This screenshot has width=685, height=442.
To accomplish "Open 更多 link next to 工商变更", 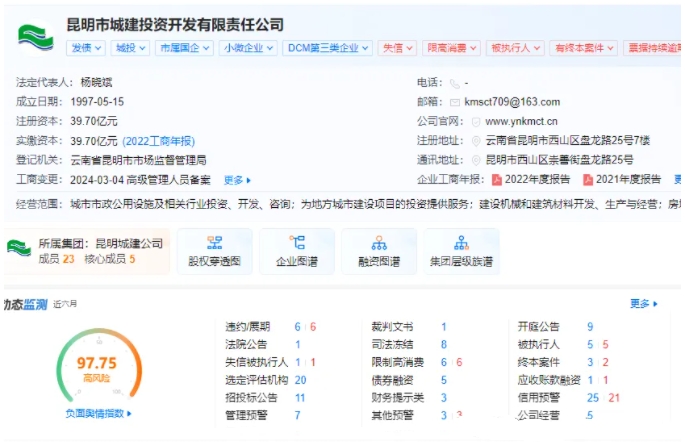I will pyautogui.click(x=237, y=180).
